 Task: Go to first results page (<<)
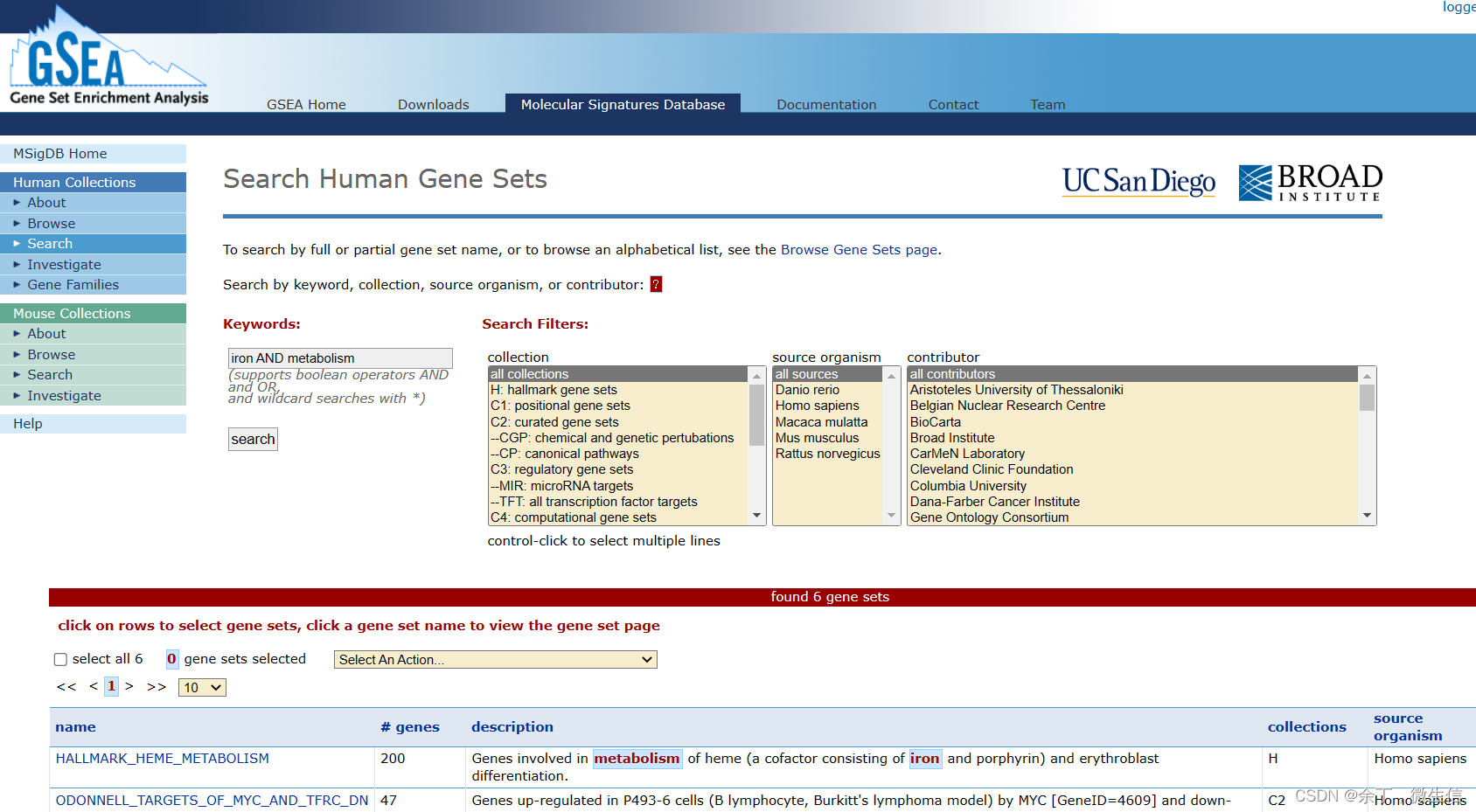[66, 687]
